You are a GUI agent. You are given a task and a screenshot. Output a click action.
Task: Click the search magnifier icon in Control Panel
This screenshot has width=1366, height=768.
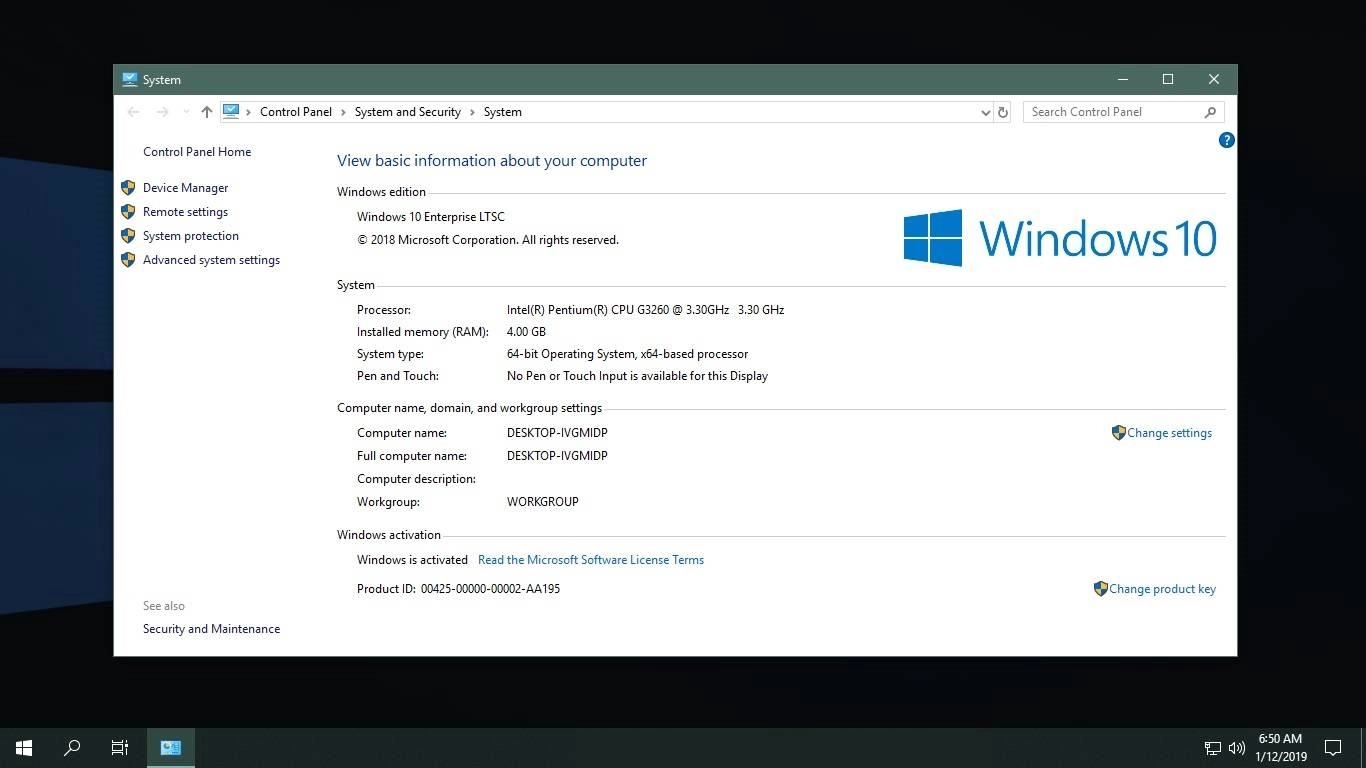[x=1210, y=112]
